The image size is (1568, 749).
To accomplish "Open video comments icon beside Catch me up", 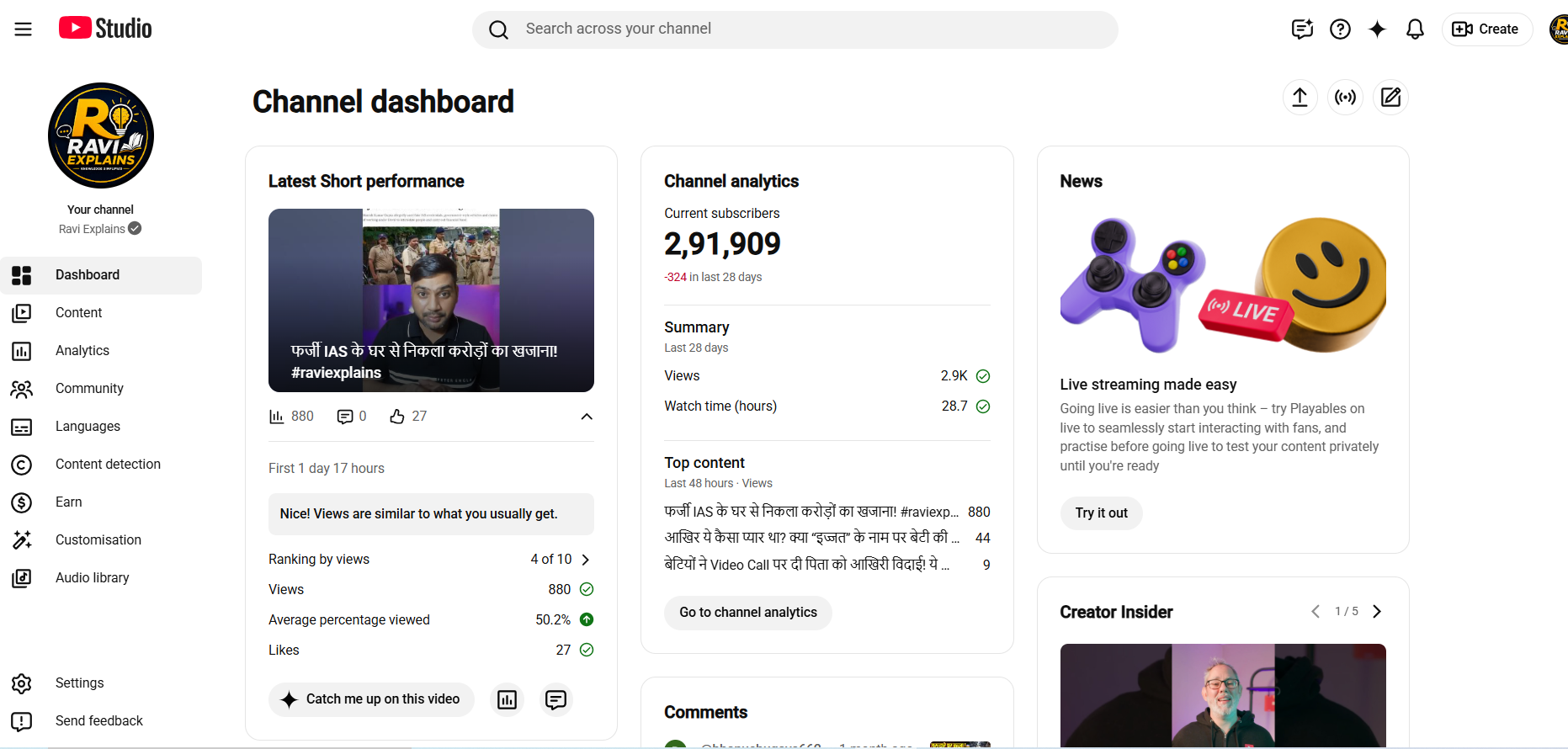I will [x=555, y=699].
